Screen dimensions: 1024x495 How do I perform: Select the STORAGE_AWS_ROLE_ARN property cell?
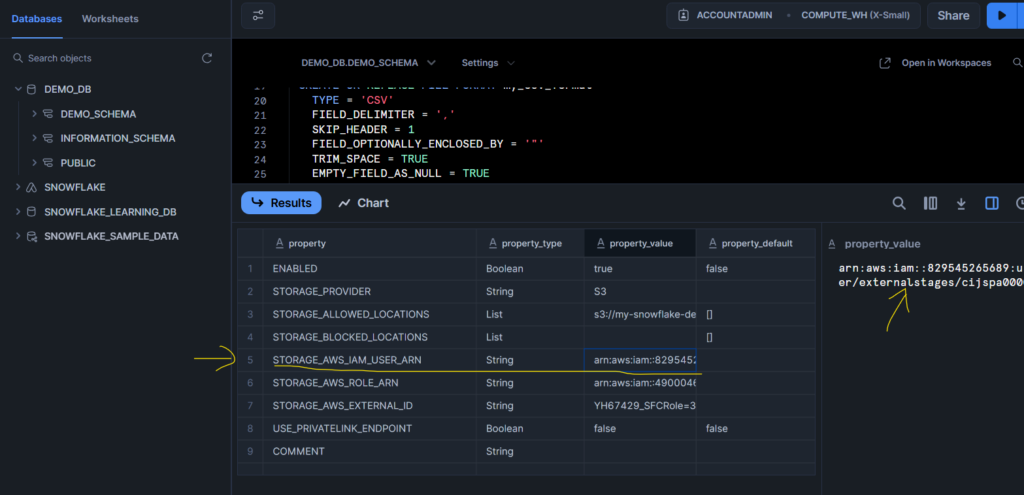(x=370, y=383)
